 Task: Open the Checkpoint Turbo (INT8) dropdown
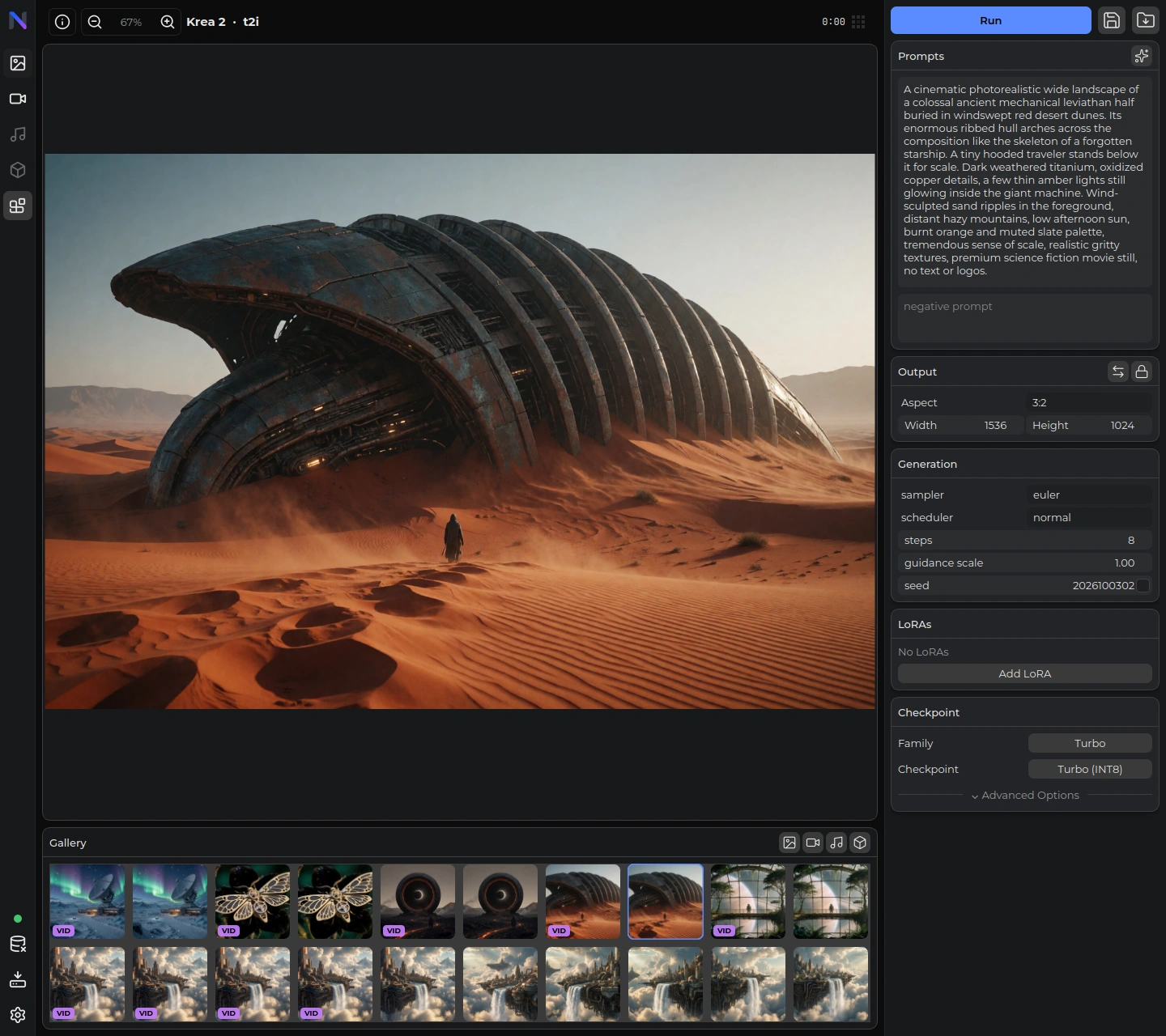(1090, 769)
